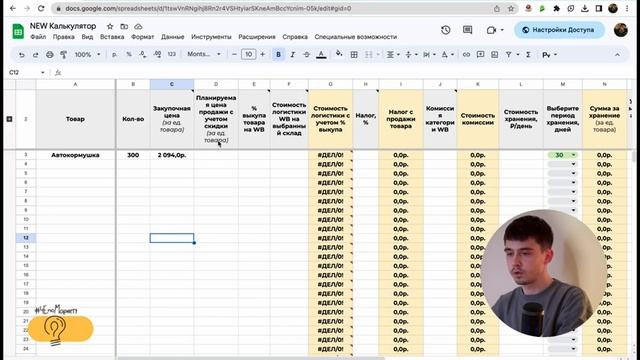Image resolution: width=640 pixels, height=360 pixels.
Task: Format cell as percent
Action: (129, 54)
